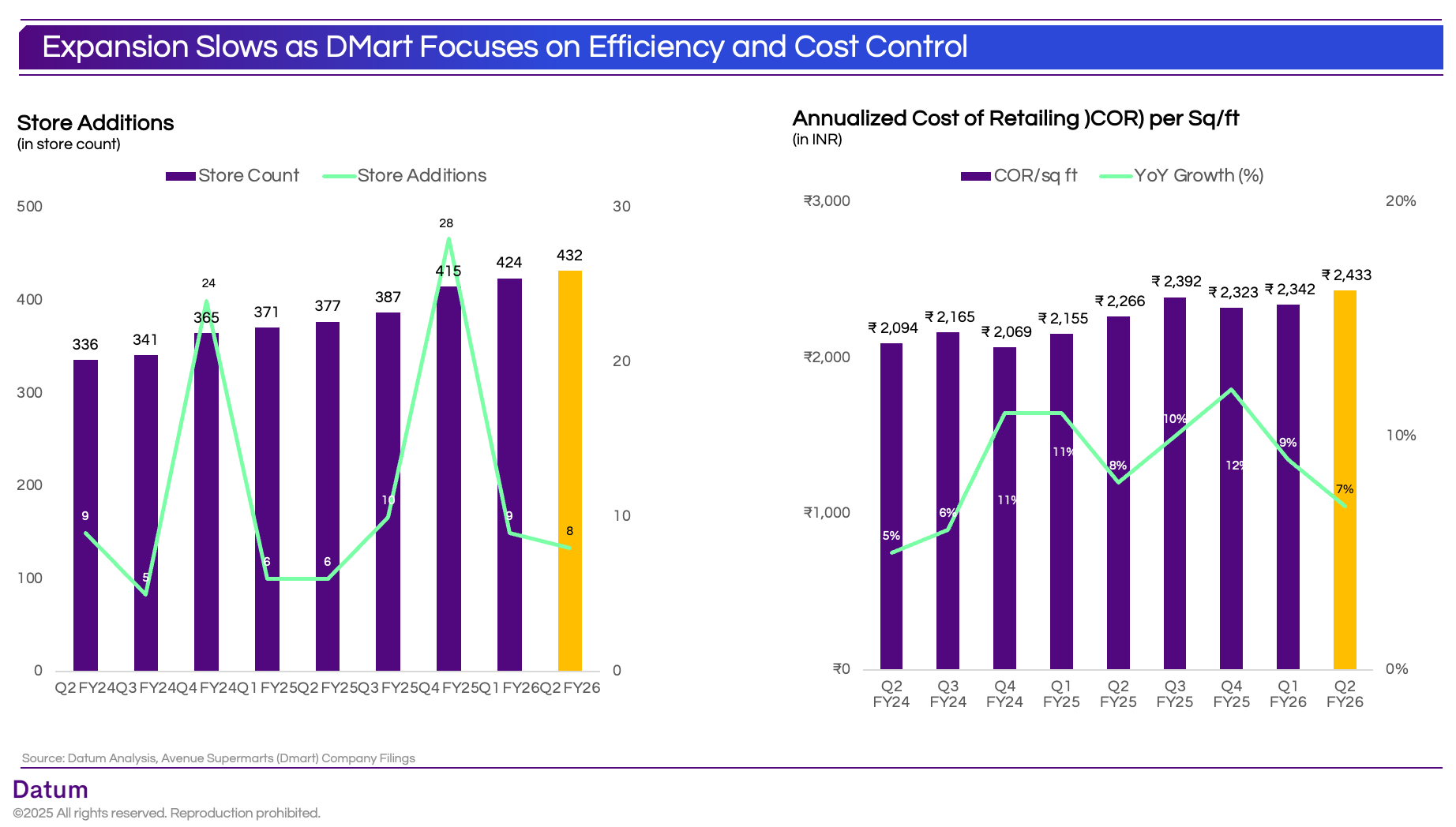Select the slide title banner text
This screenshot has height=827, width=1456.
505,47
